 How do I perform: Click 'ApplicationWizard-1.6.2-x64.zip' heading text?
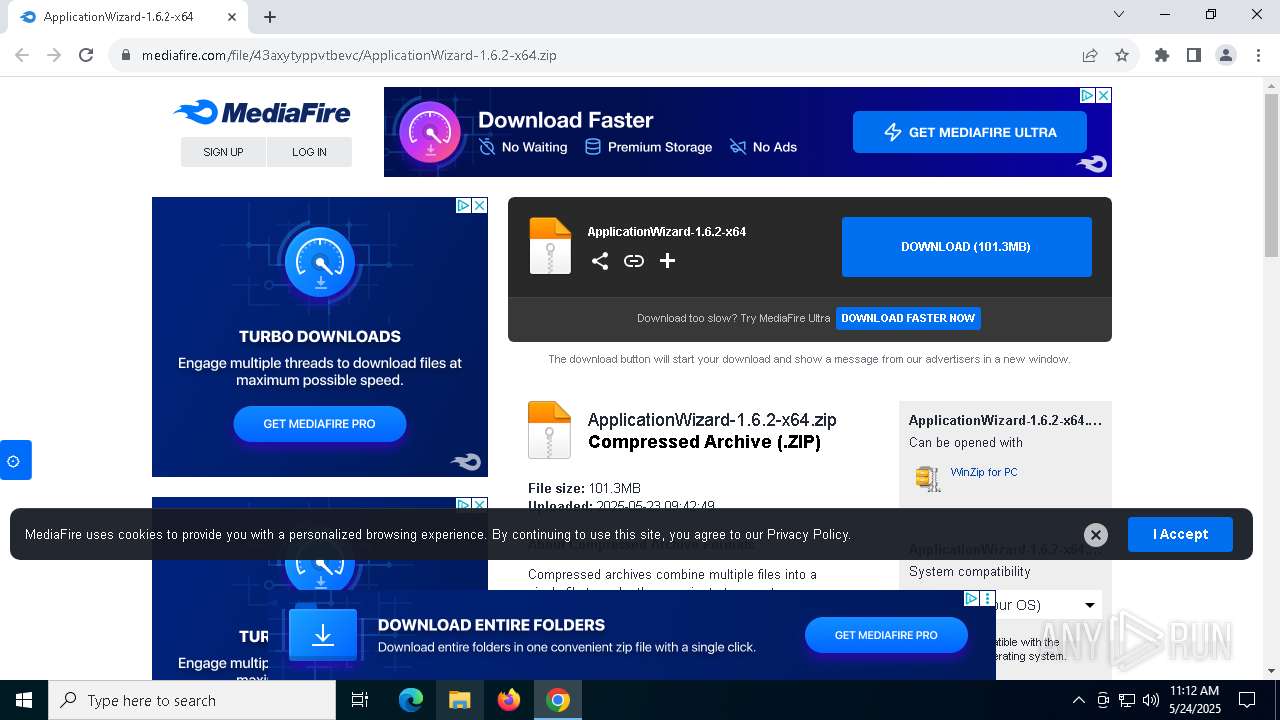point(712,420)
